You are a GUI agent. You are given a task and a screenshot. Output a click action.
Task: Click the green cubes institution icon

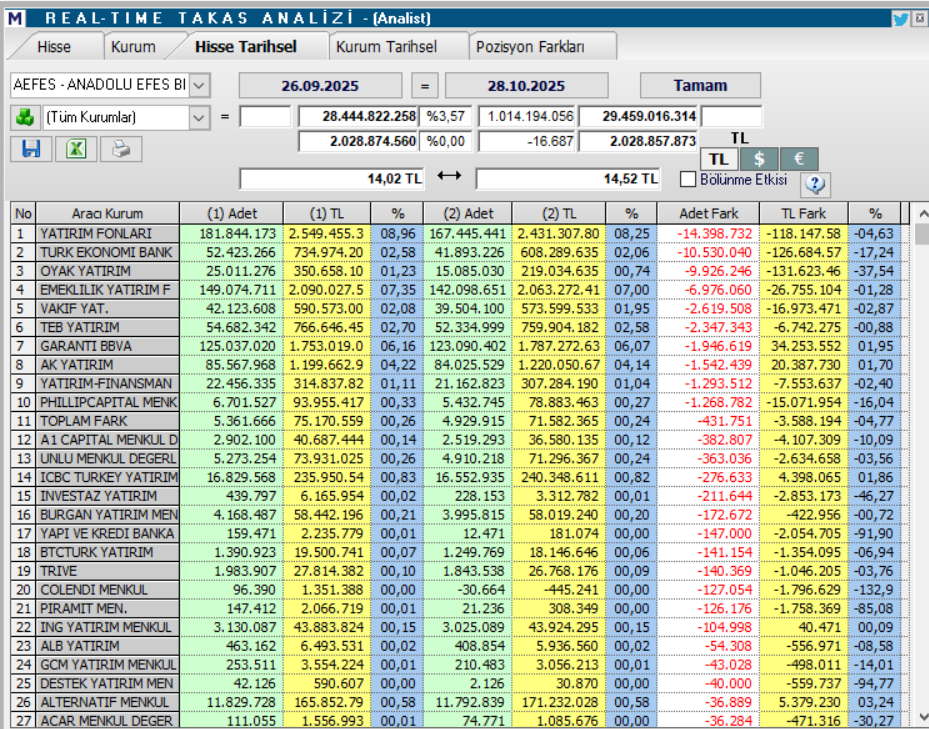coord(25,117)
